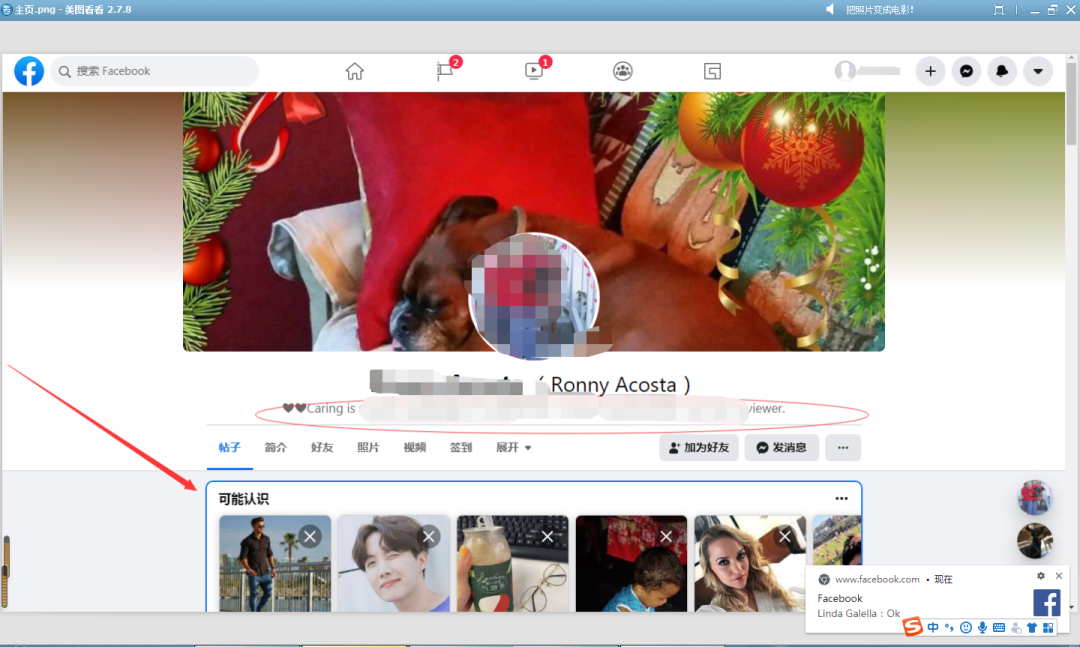Switch to the 好友 tab
Screen dimensions: 1080x647
click(x=322, y=448)
